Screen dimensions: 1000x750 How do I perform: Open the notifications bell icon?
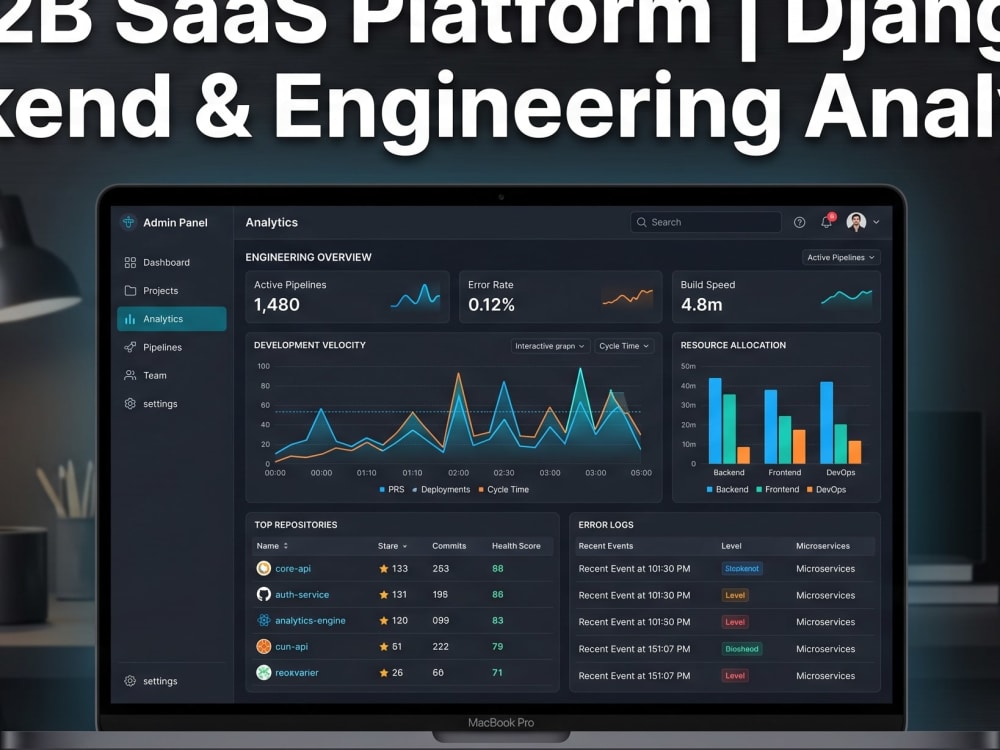827,221
